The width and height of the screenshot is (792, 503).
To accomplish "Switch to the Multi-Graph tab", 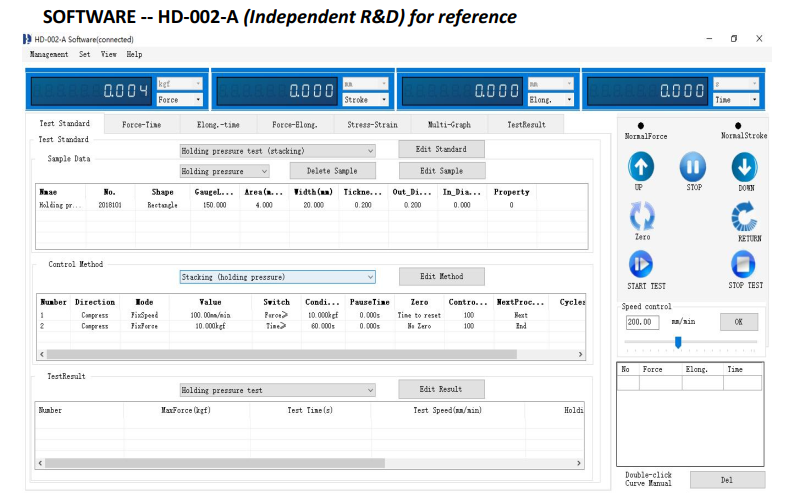I will click(x=449, y=125).
